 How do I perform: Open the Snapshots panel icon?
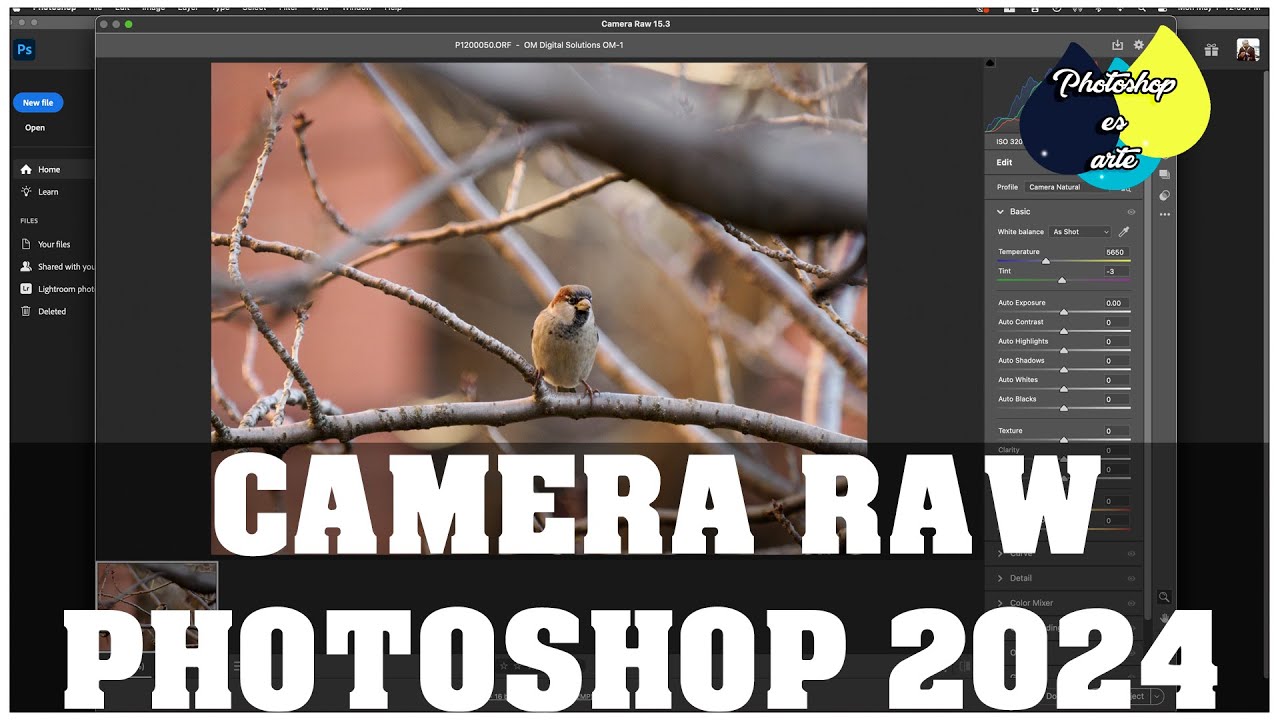[1165, 175]
